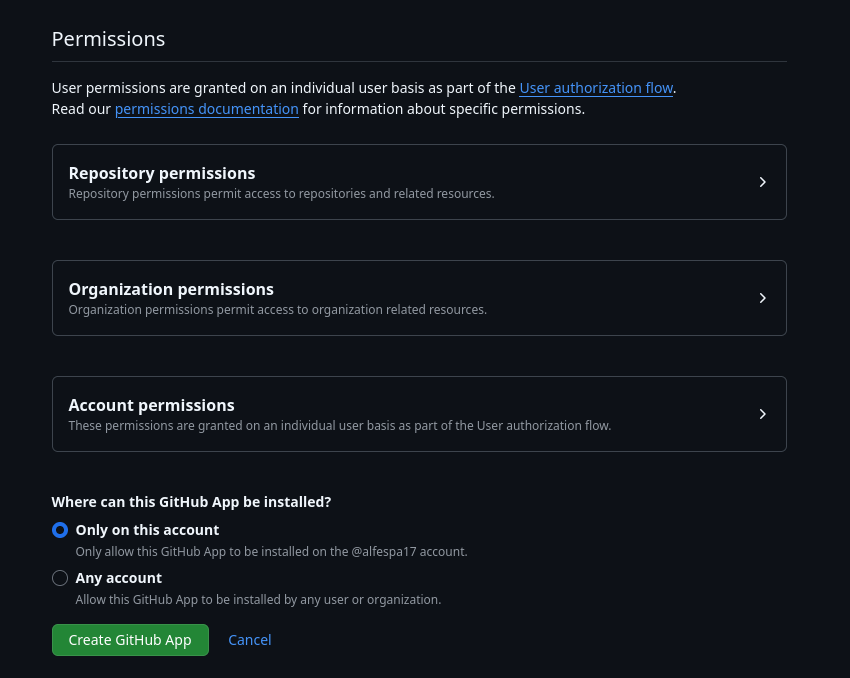Click the Repository permissions chevron arrow

(762, 182)
